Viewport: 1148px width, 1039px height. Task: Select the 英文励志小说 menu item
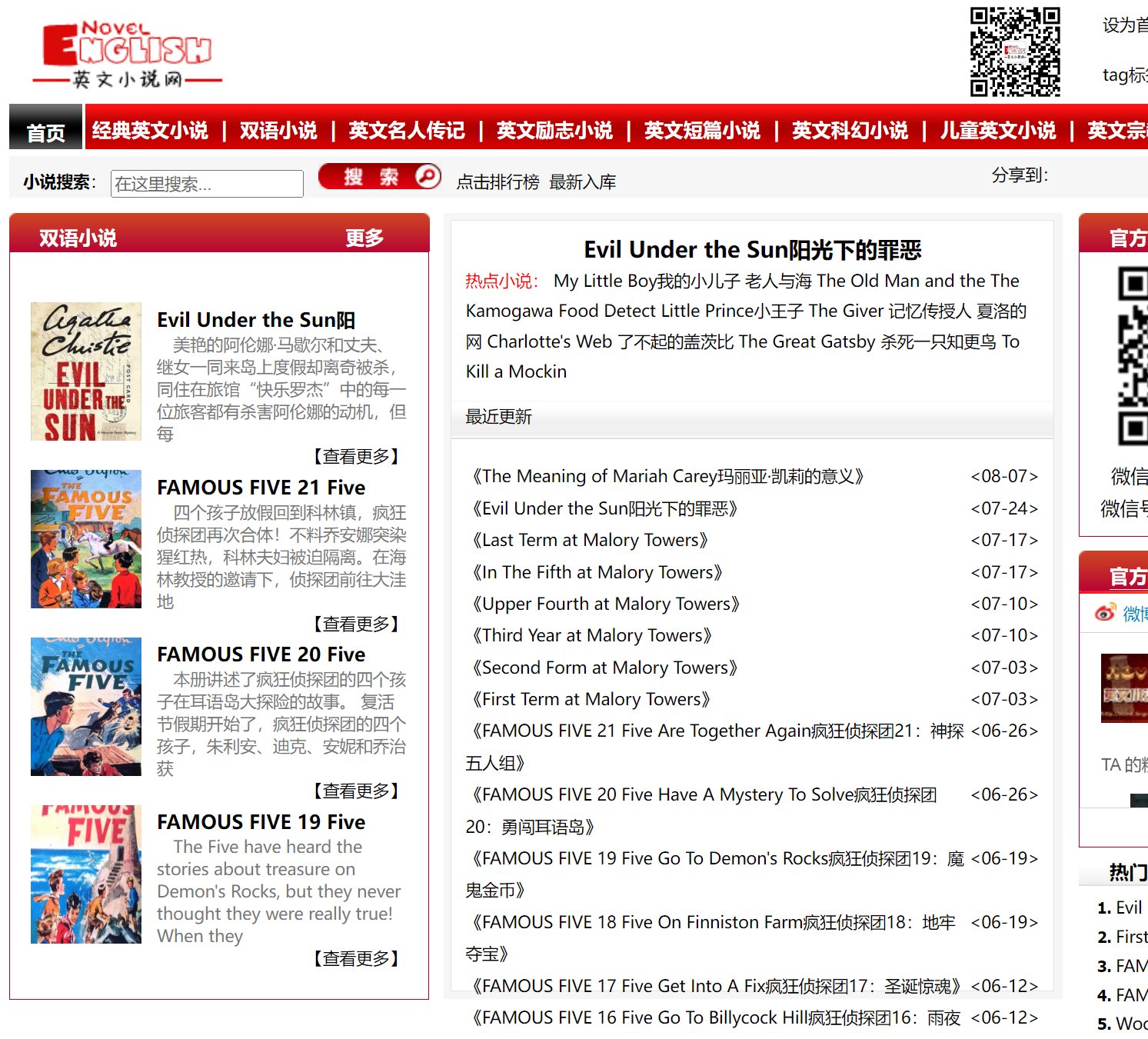(554, 131)
